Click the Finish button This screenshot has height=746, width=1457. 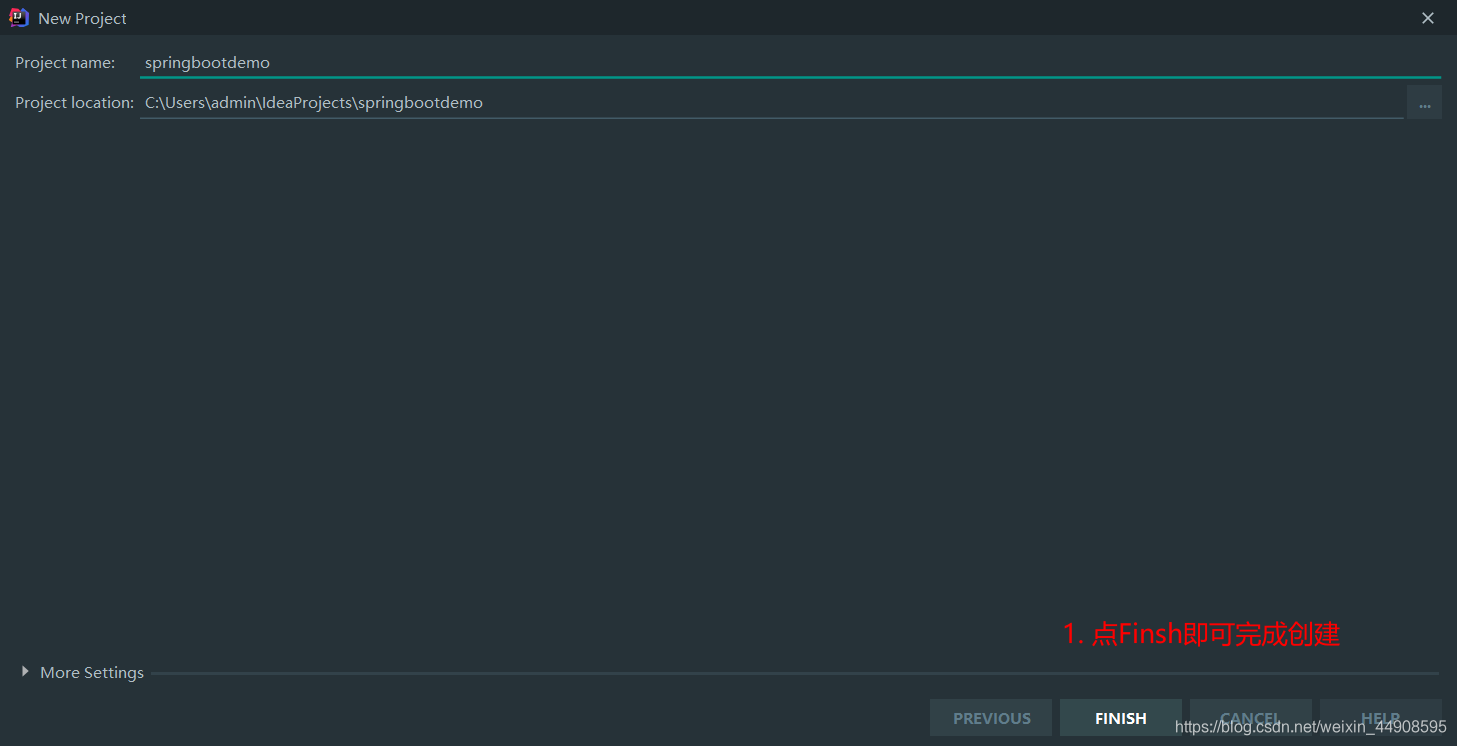click(1121, 718)
